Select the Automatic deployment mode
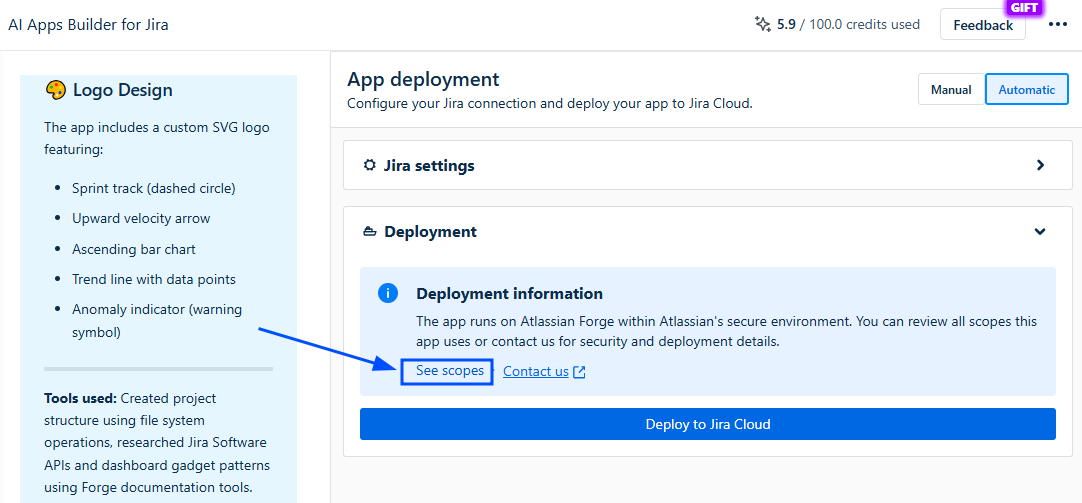The height and width of the screenshot is (503, 1082). [1026, 89]
